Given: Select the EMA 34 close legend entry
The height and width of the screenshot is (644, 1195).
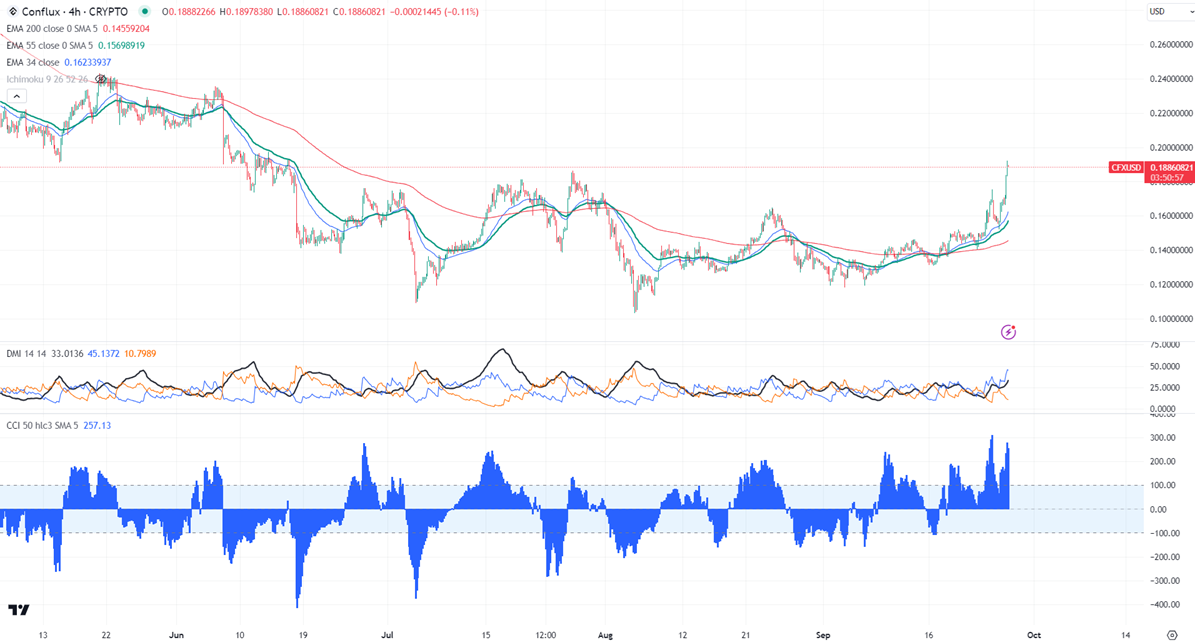Looking at the screenshot, I should click(33, 62).
